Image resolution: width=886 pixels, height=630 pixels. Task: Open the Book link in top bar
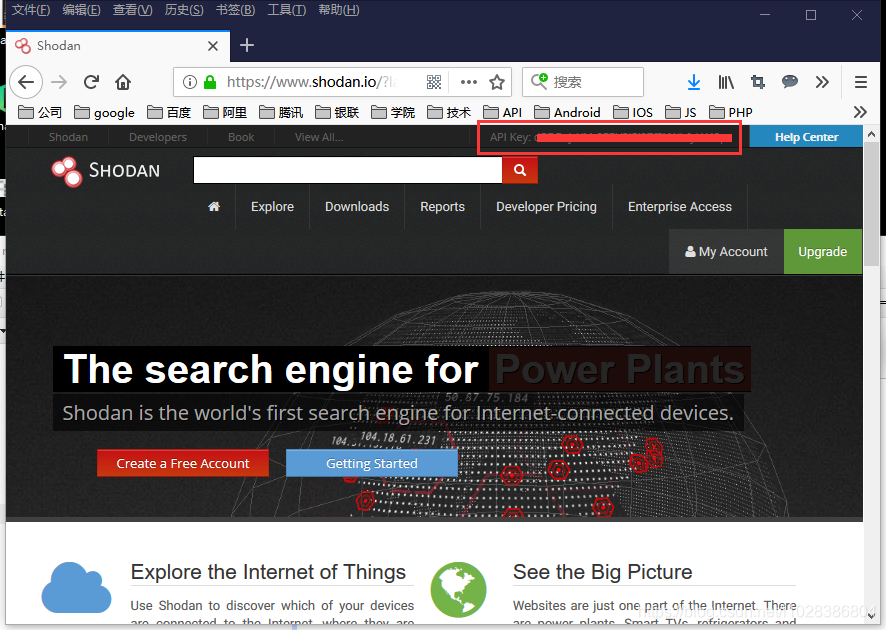click(x=241, y=137)
